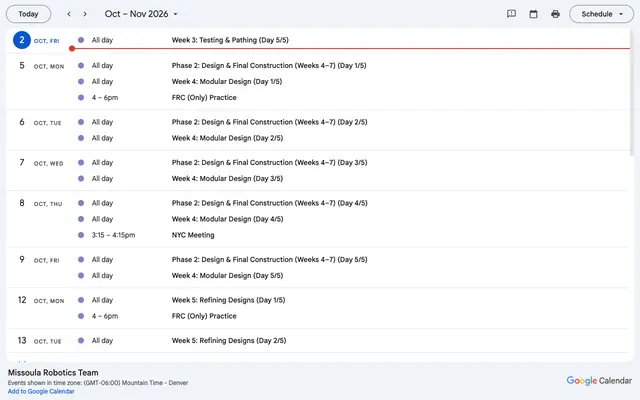The height and width of the screenshot is (400, 640).
Task: Open Week 4: Modular Design (Day 5/5)
Action: pyautogui.click(x=227, y=275)
